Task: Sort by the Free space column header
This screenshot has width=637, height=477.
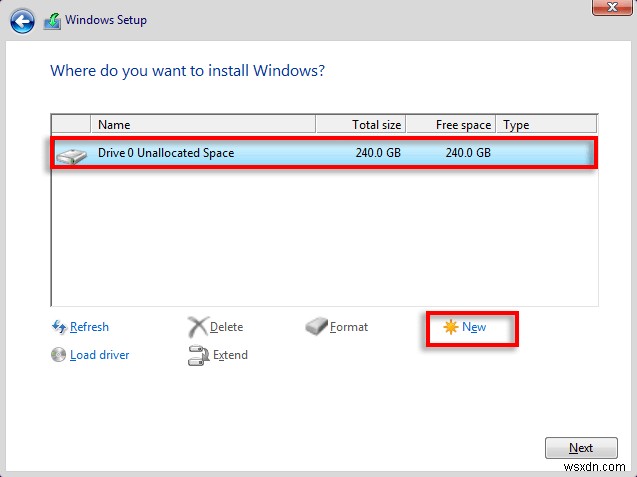Action: 451,124
